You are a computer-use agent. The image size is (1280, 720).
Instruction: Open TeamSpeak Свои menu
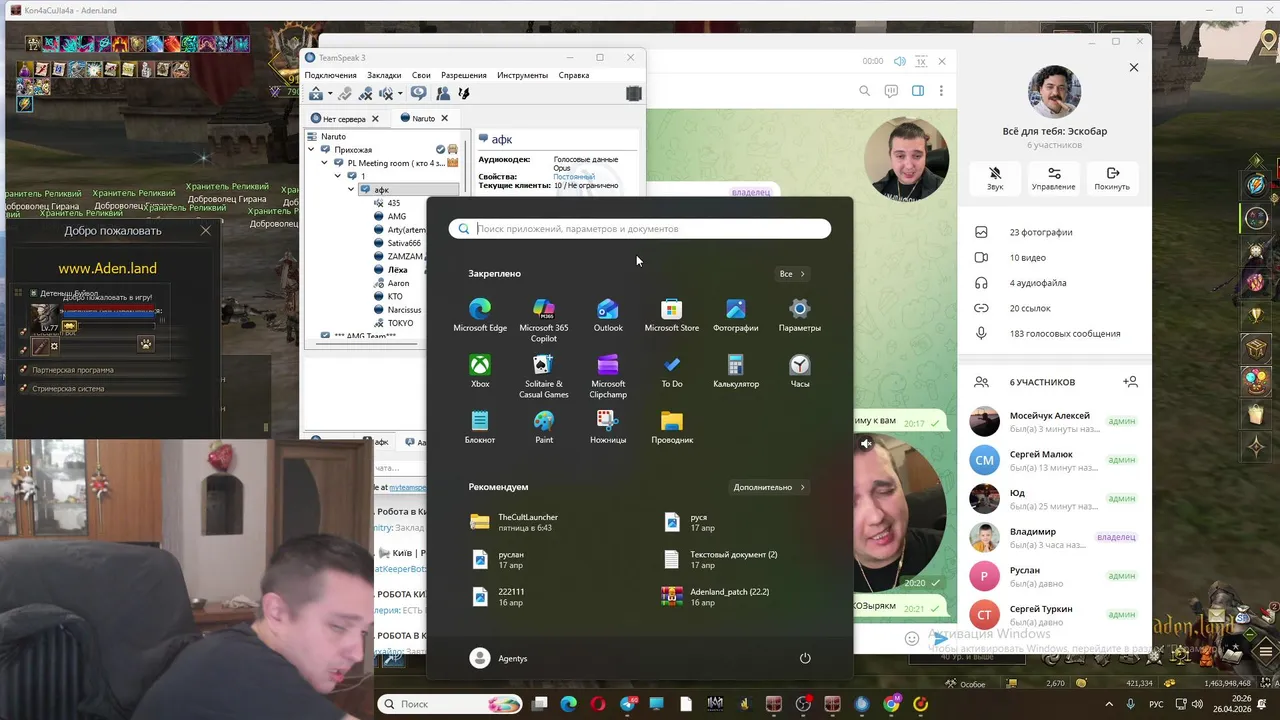(x=421, y=75)
